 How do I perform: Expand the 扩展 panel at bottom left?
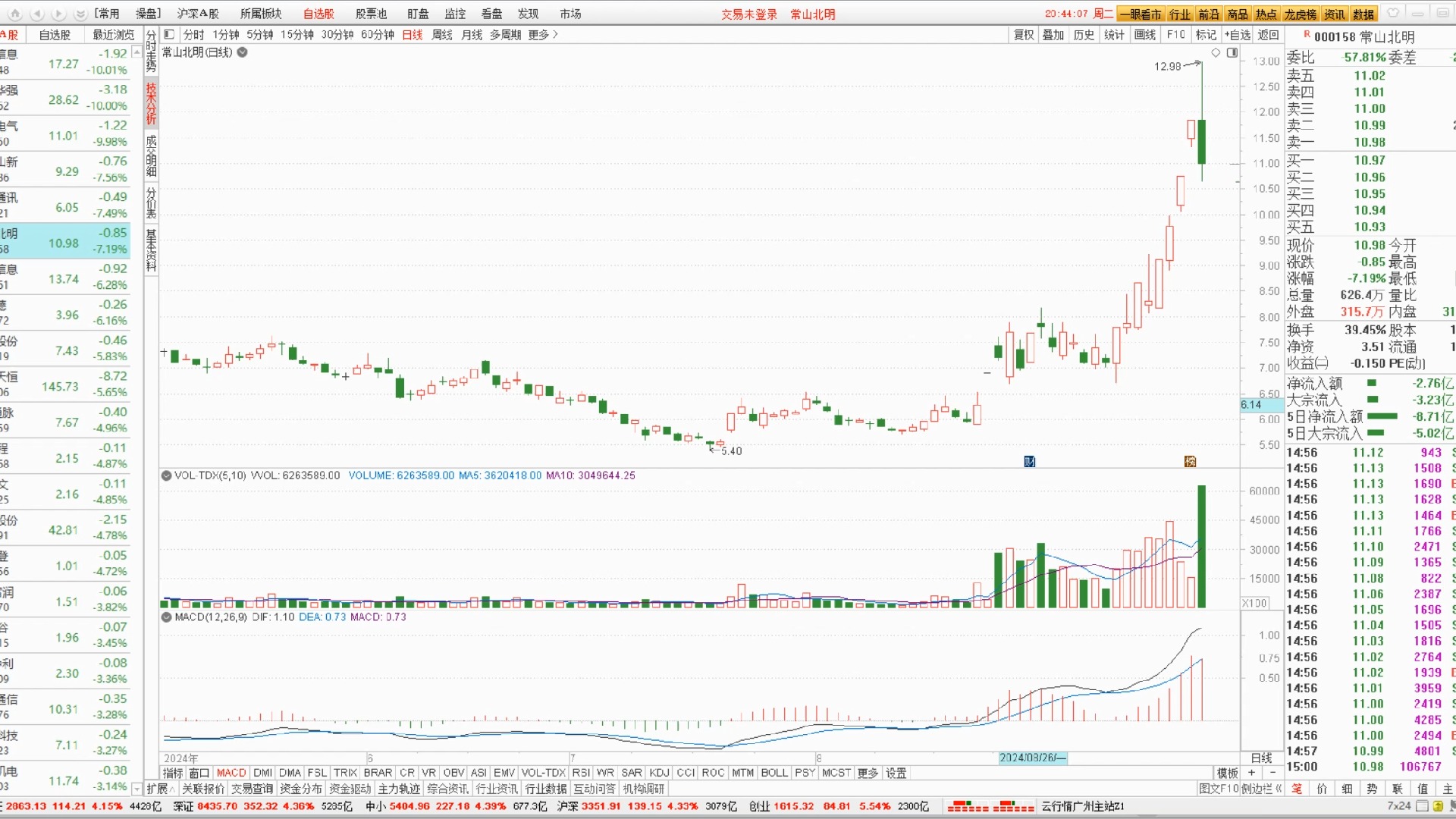(160, 789)
